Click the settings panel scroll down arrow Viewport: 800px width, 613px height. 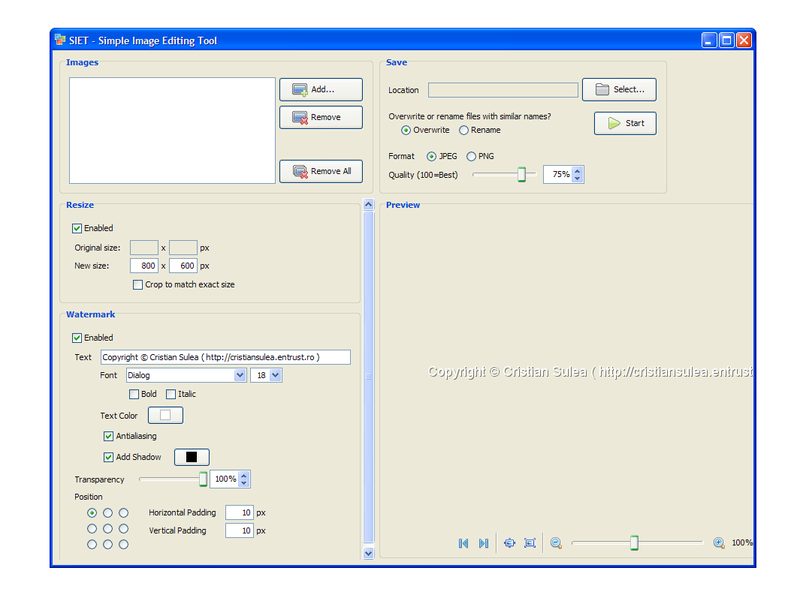pos(368,553)
